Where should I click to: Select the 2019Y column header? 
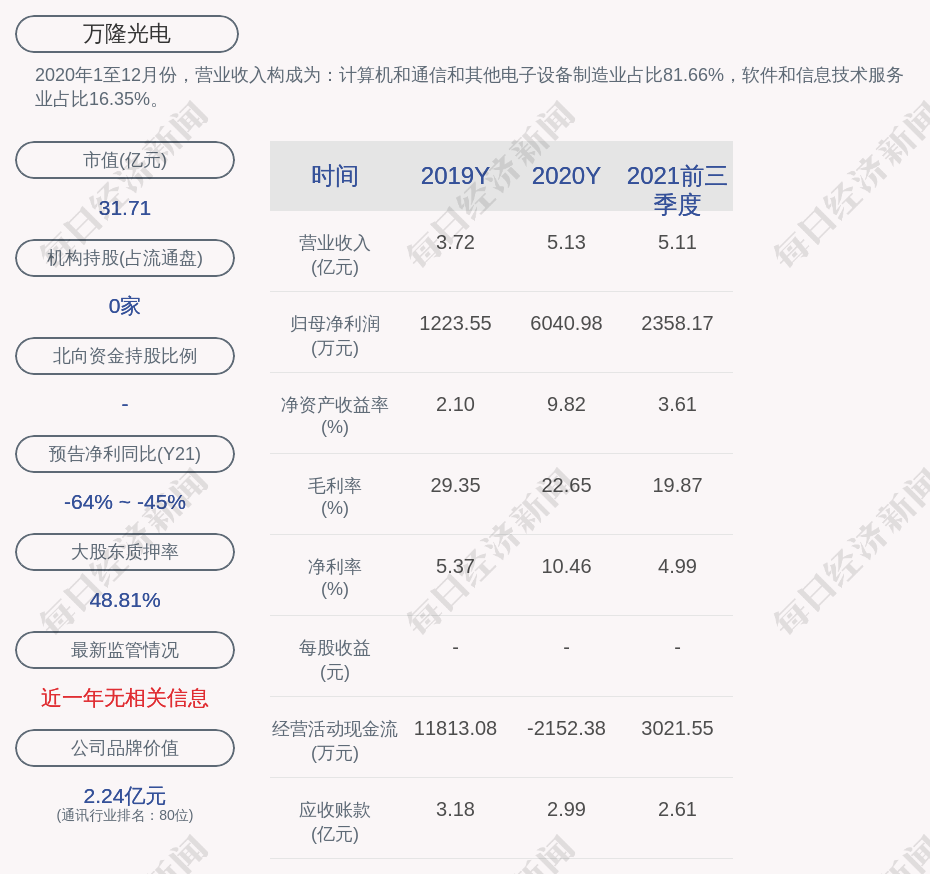(456, 176)
